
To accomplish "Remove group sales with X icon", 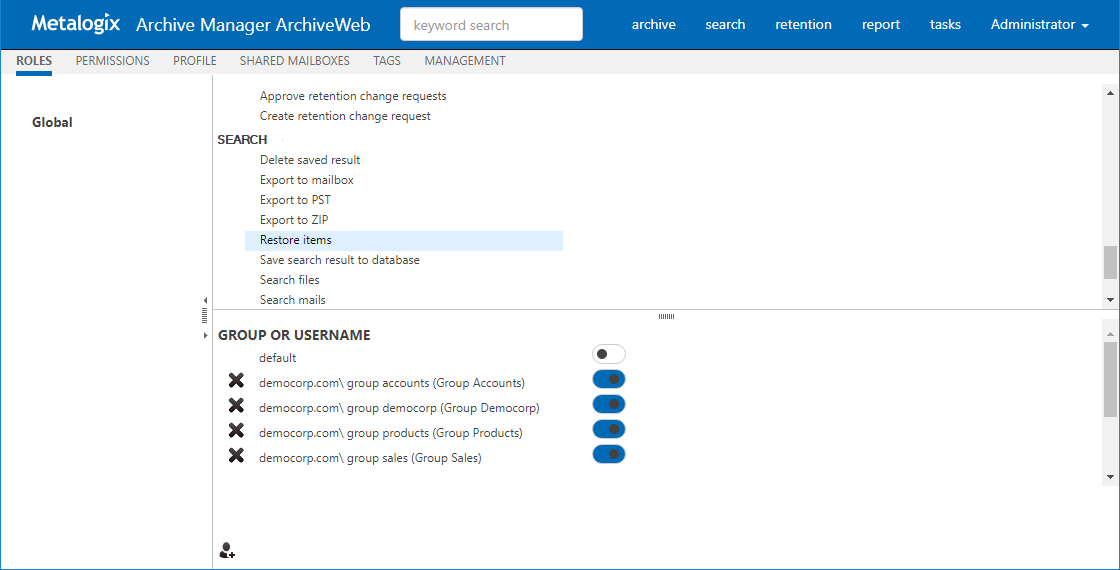I will coord(236,455).
